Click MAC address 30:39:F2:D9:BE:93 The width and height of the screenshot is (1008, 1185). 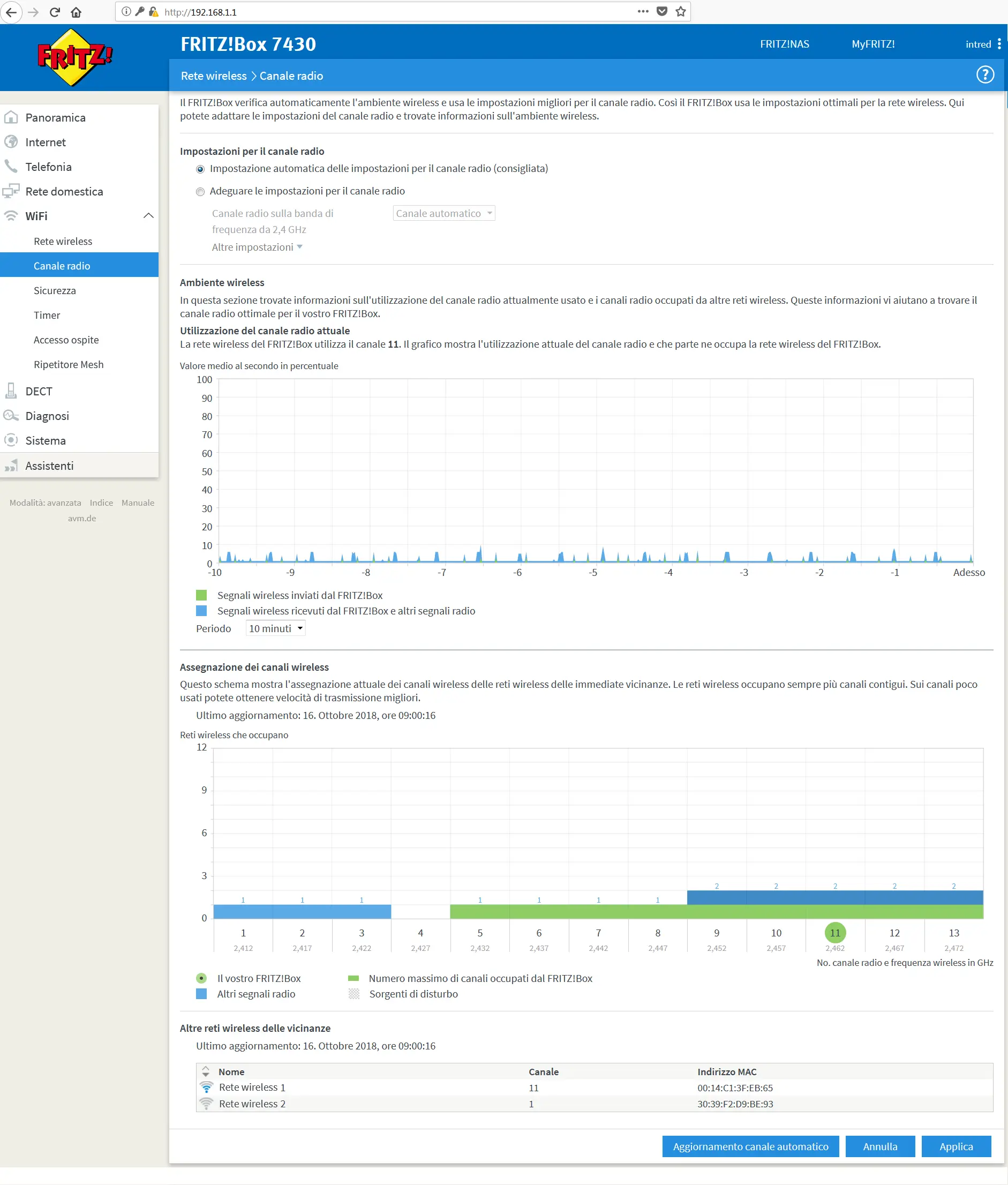click(x=735, y=1104)
